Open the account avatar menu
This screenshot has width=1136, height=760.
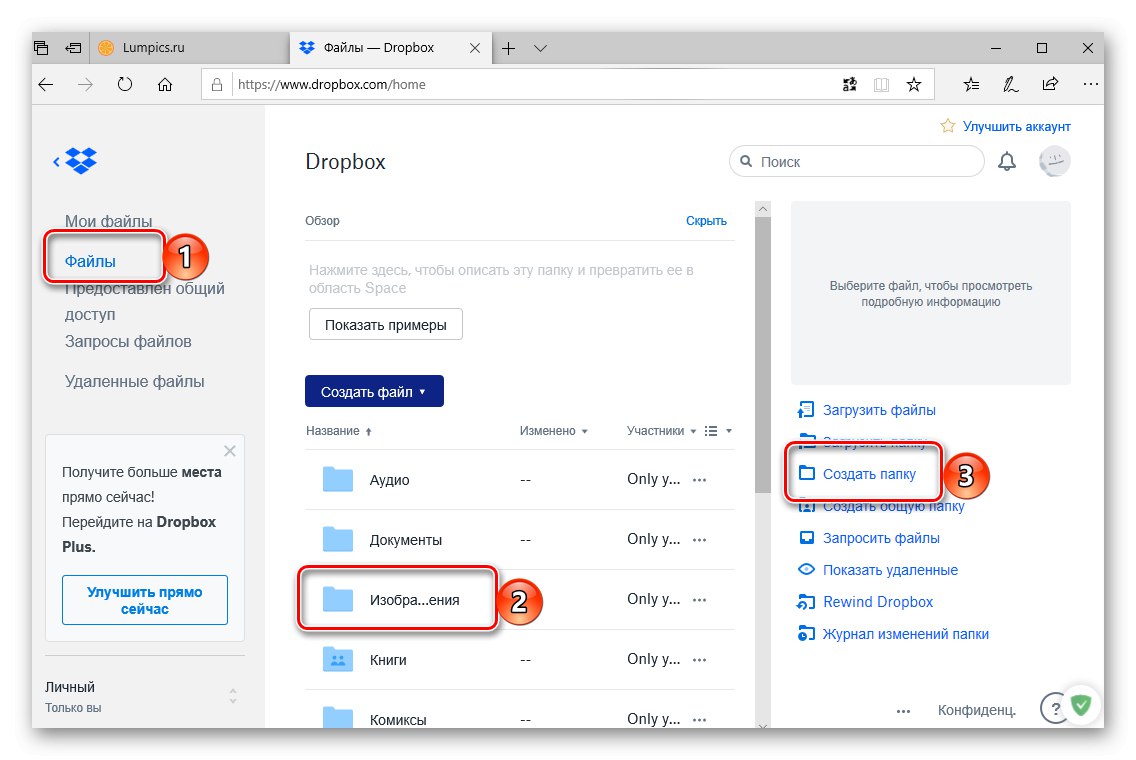coord(1054,162)
